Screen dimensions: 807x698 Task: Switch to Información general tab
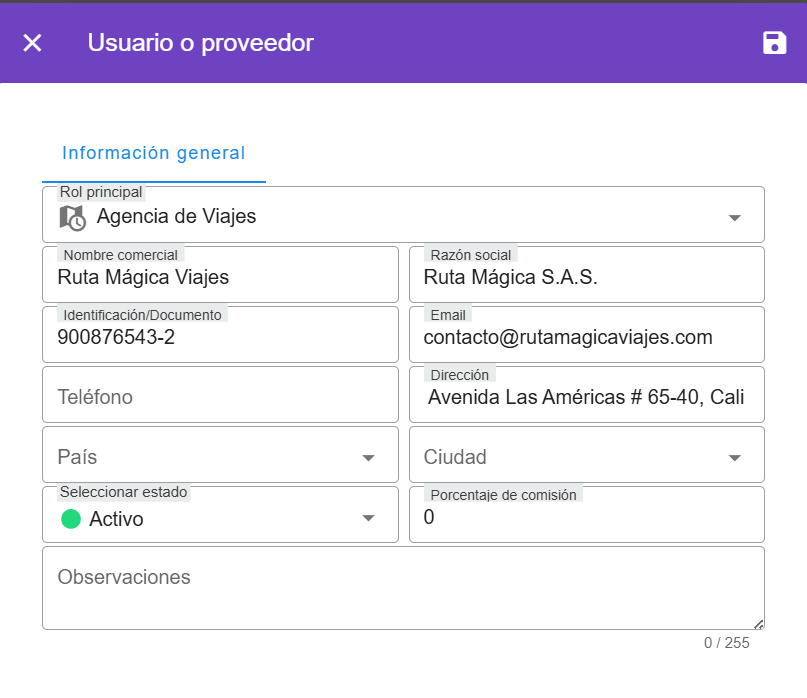click(x=153, y=153)
